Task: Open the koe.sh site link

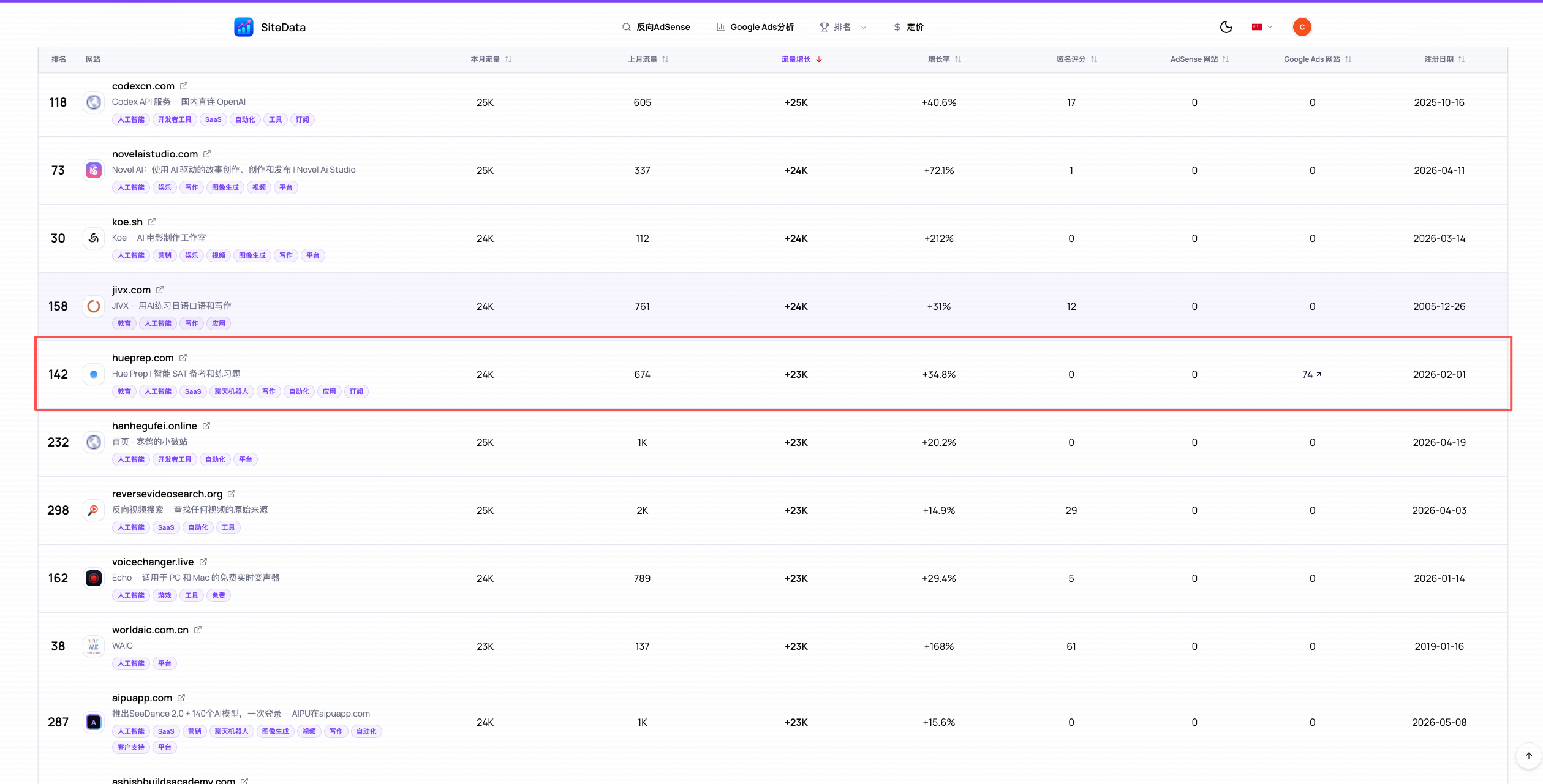Action: click(127, 222)
